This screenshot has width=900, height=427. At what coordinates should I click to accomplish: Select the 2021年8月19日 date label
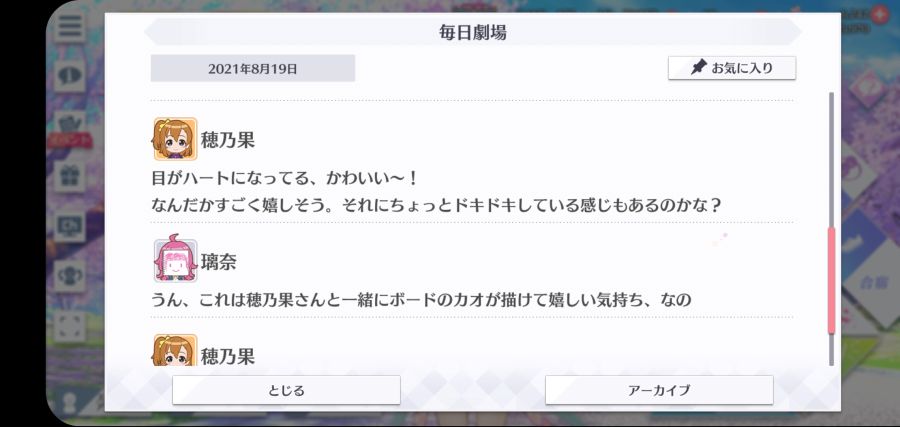253,69
